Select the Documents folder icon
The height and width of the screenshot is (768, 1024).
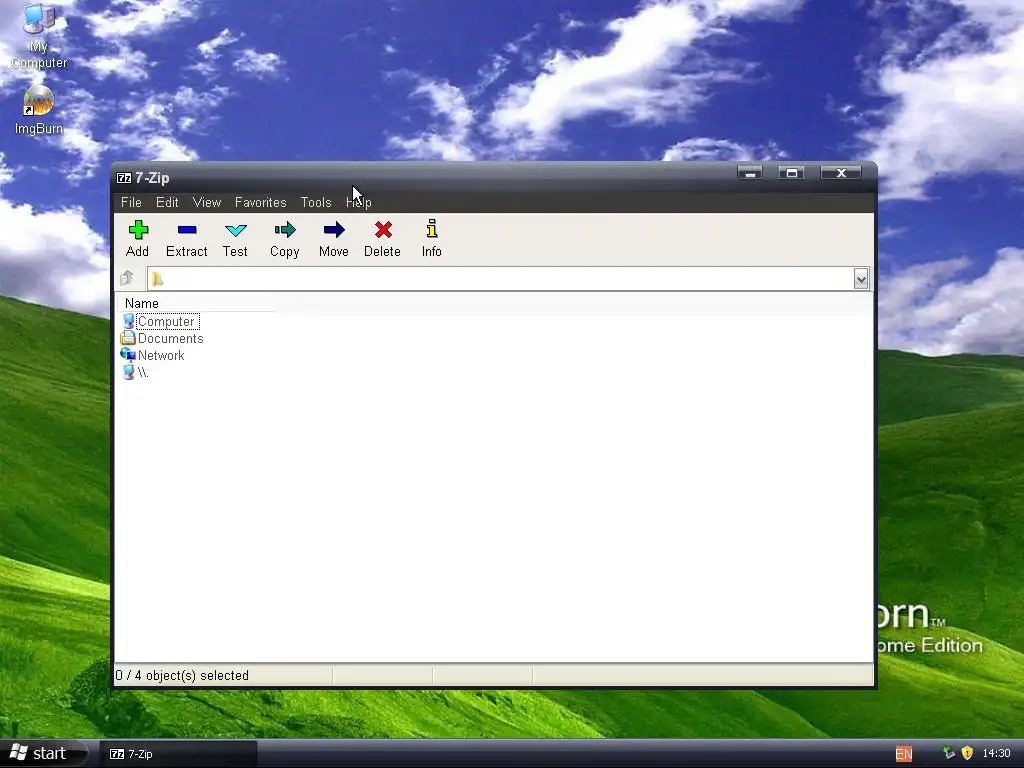(x=128, y=338)
